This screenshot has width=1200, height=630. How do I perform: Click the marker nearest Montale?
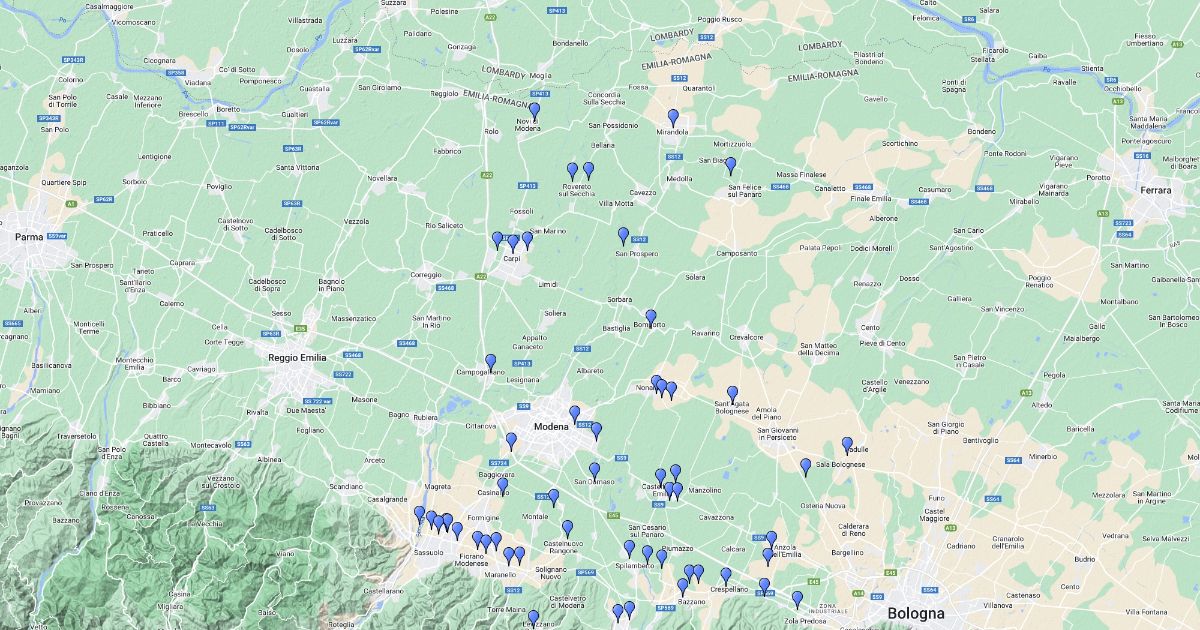pos(553,498)
